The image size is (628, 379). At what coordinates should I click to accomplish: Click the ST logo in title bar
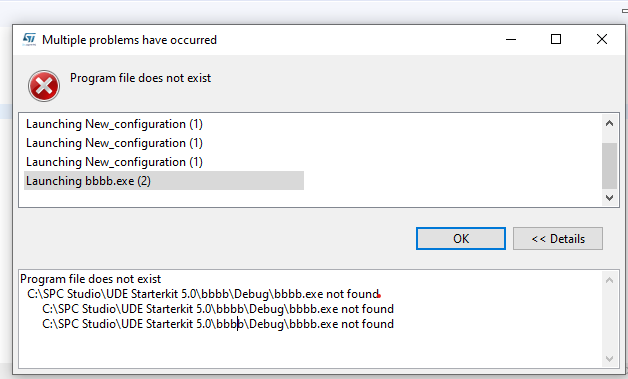[x=29, y=39]
